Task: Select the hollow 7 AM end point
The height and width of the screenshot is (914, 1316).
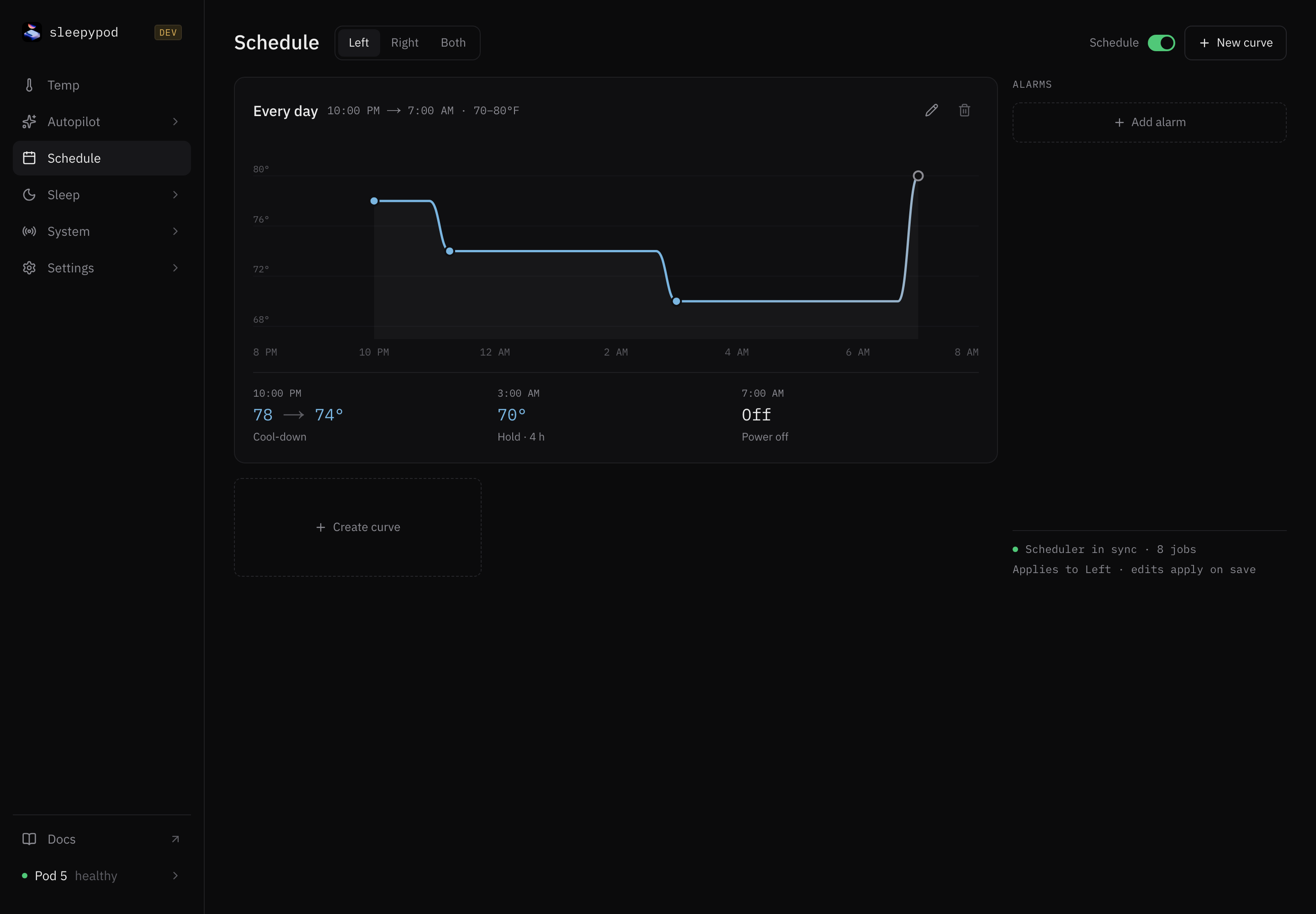Action: 918,176
